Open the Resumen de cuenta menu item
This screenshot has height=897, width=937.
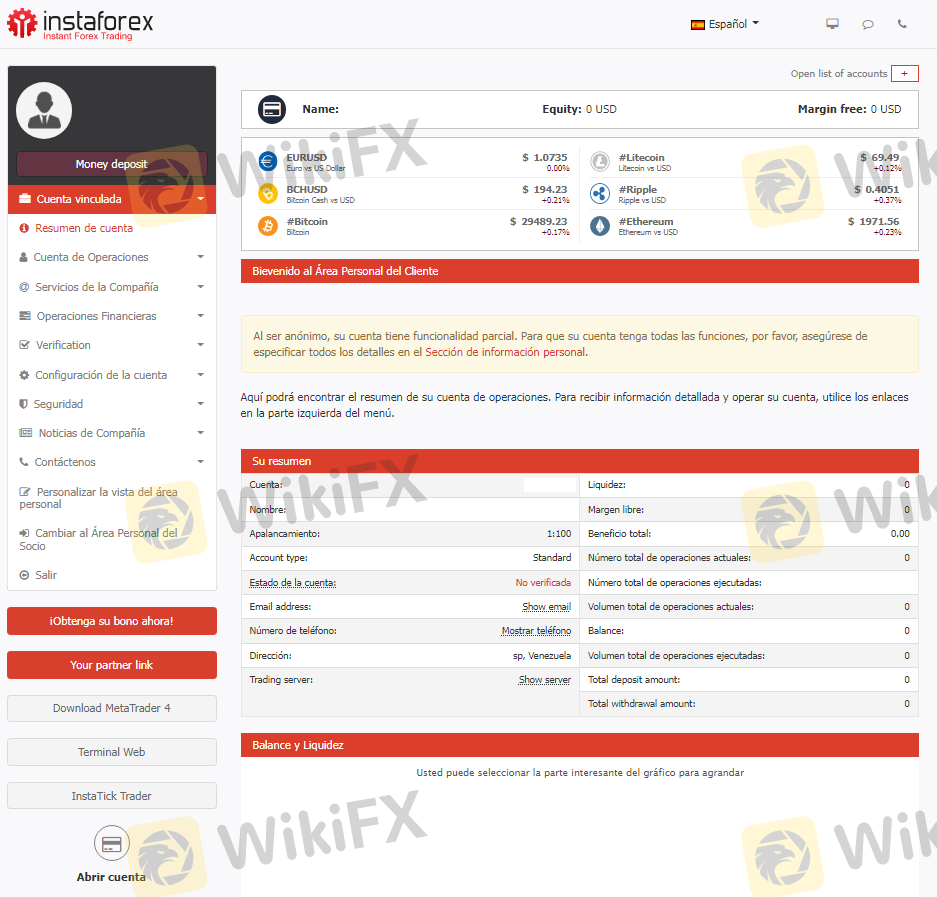click(83, 228)
